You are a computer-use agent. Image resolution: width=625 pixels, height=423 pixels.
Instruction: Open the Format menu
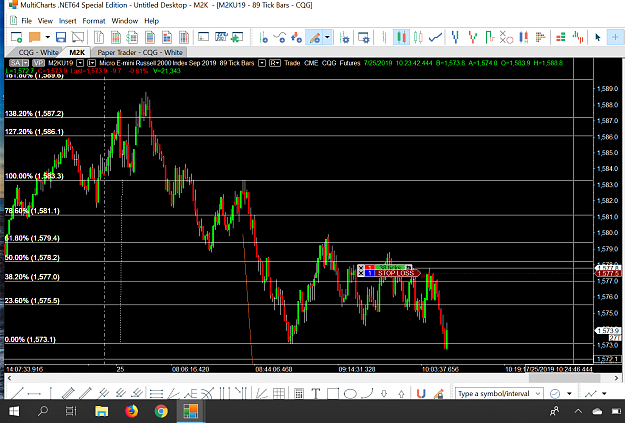94,21
